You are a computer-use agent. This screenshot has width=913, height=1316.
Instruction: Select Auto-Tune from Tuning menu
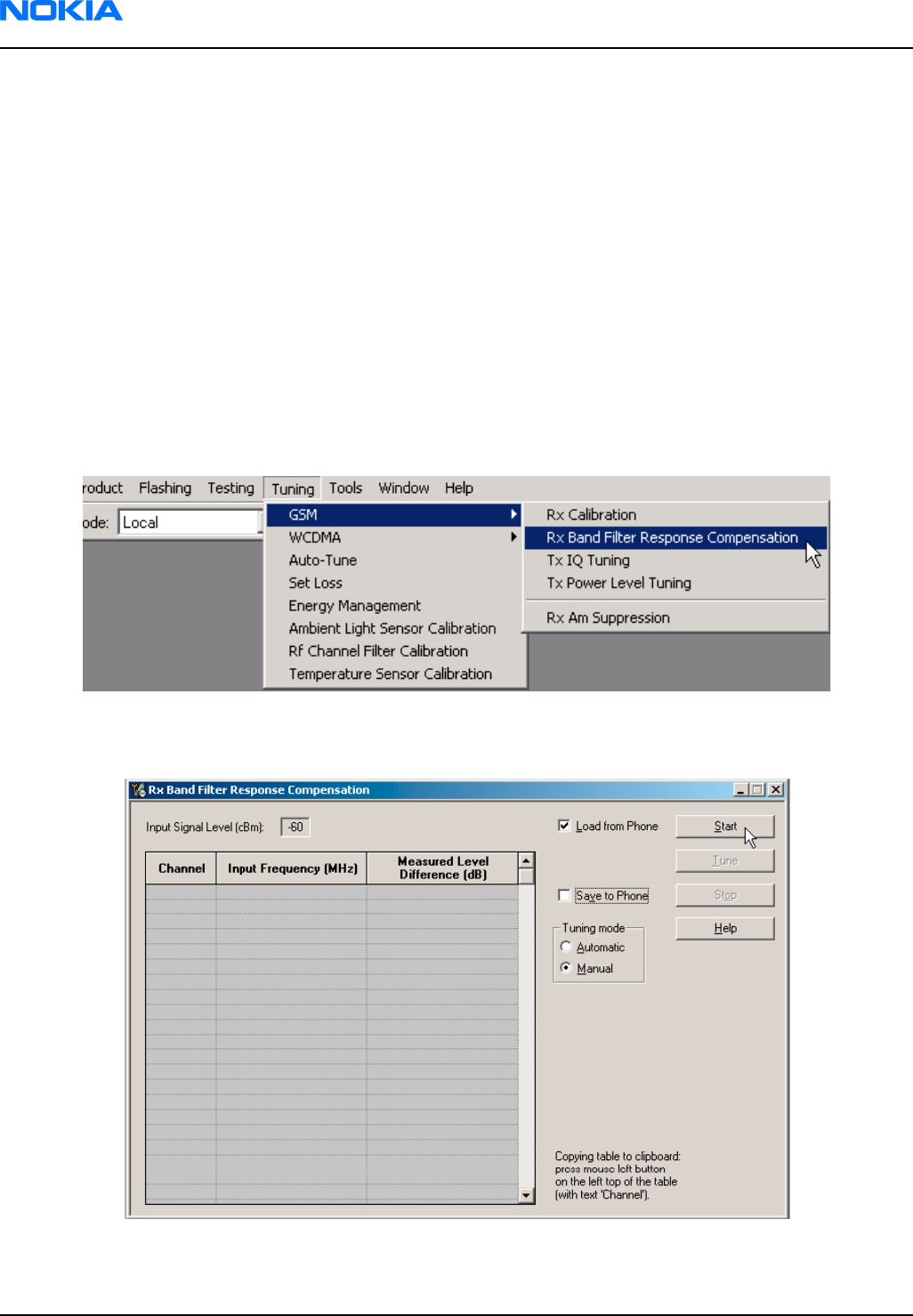(x=394, y=561)
